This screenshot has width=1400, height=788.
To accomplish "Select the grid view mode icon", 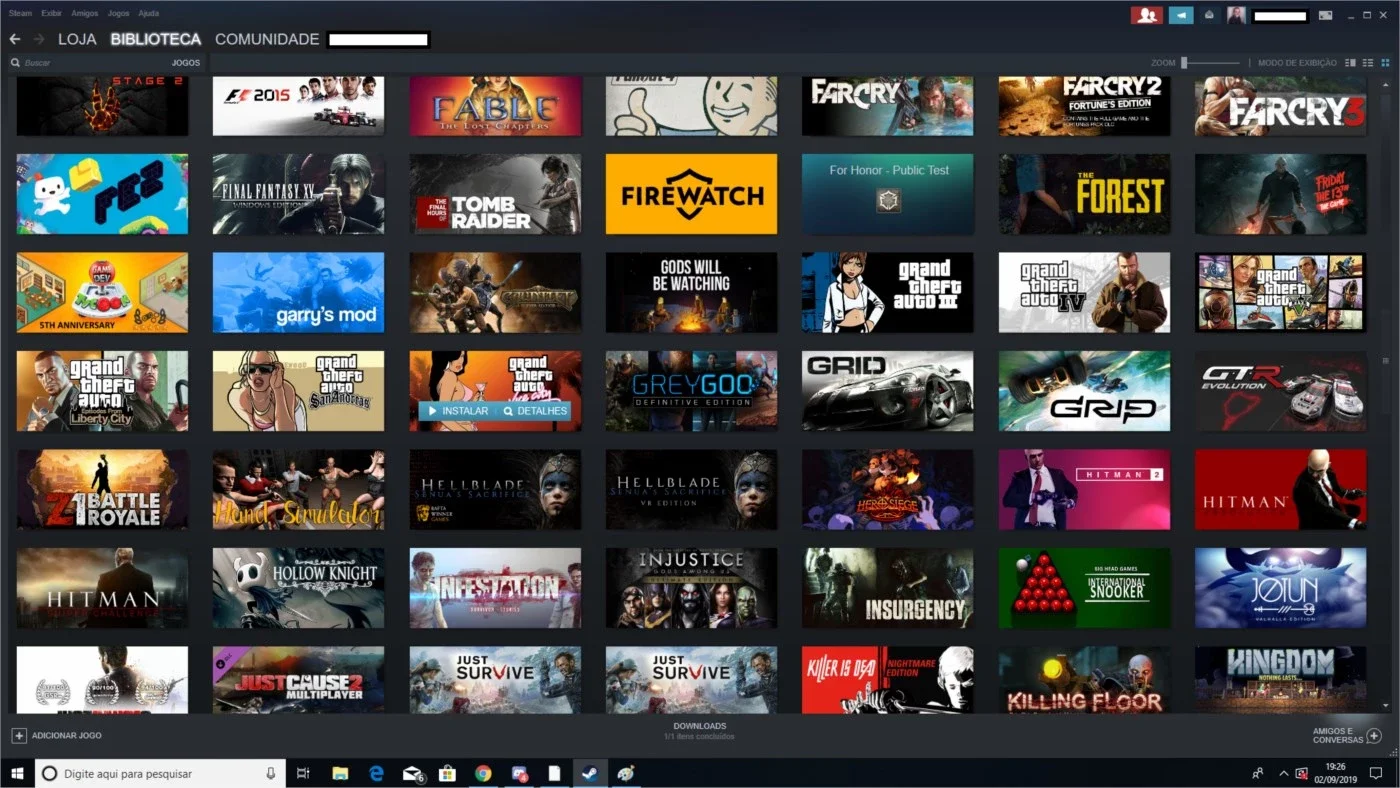I will pyautogui.click(x=1385, y=62).
